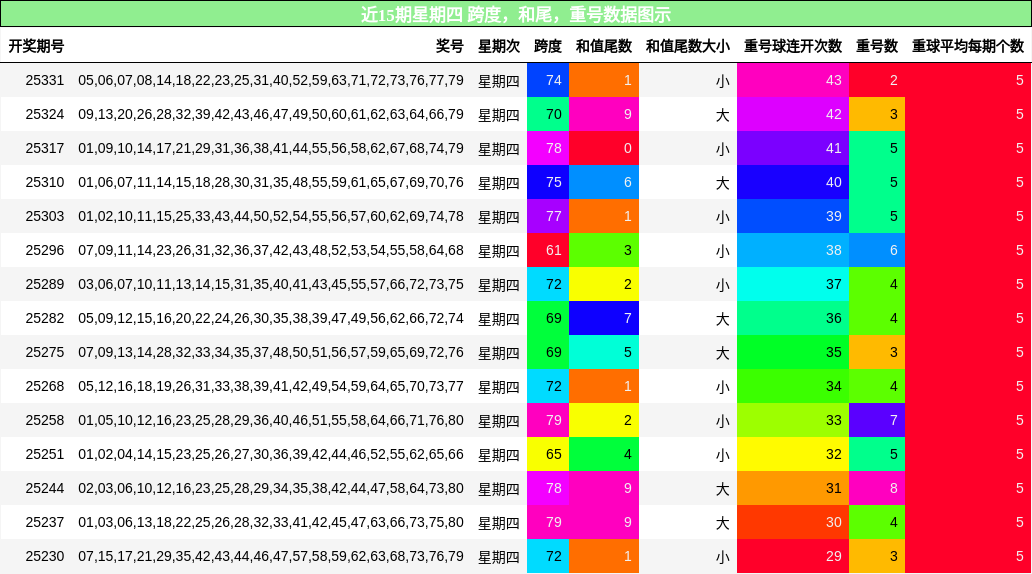Click repeat count cell 8 in row 25244
Viewport: 1032px width, 574px height.
click(877, 488)
